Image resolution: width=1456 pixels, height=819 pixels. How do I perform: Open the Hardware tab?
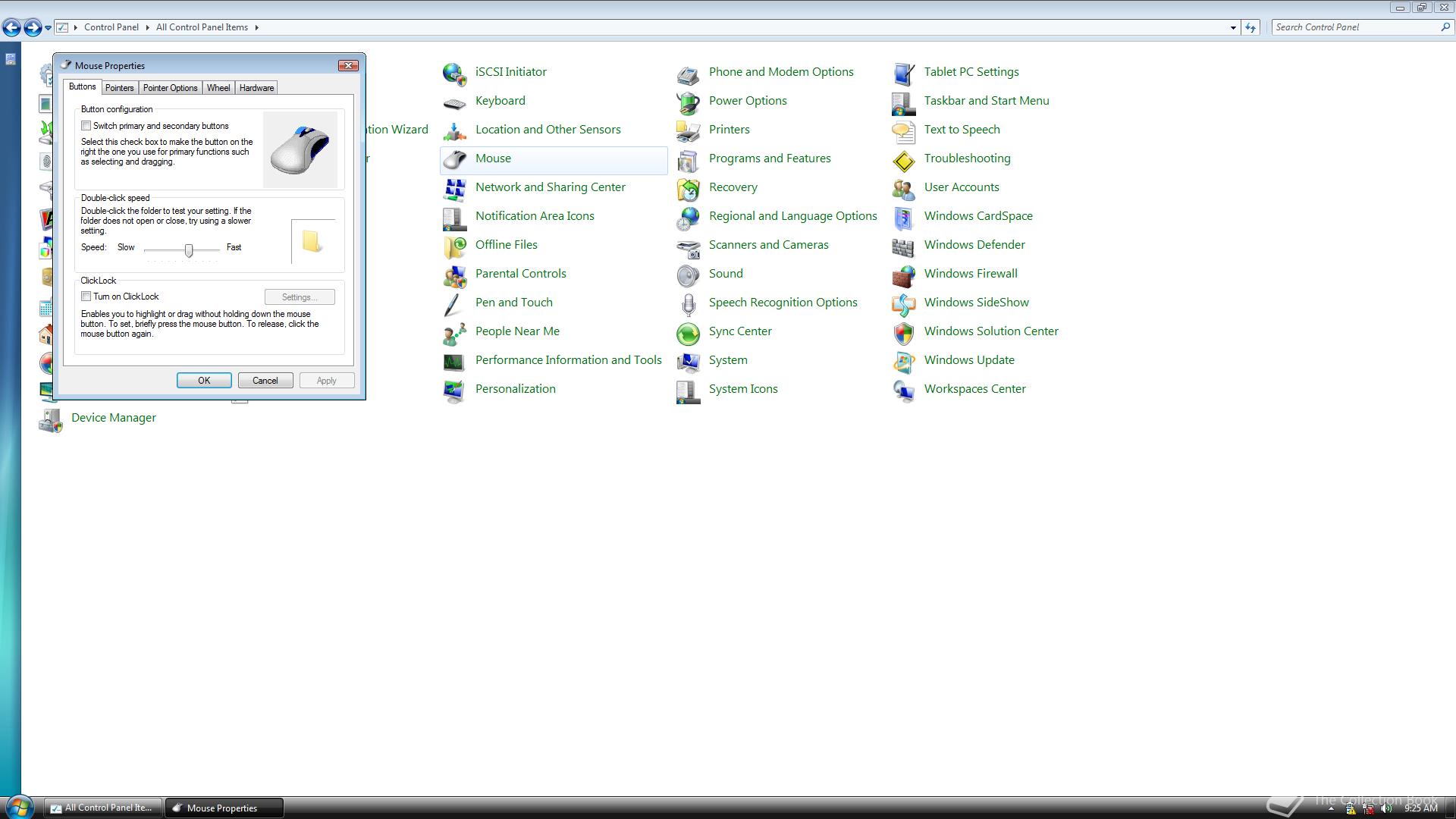tap(256, 88)
